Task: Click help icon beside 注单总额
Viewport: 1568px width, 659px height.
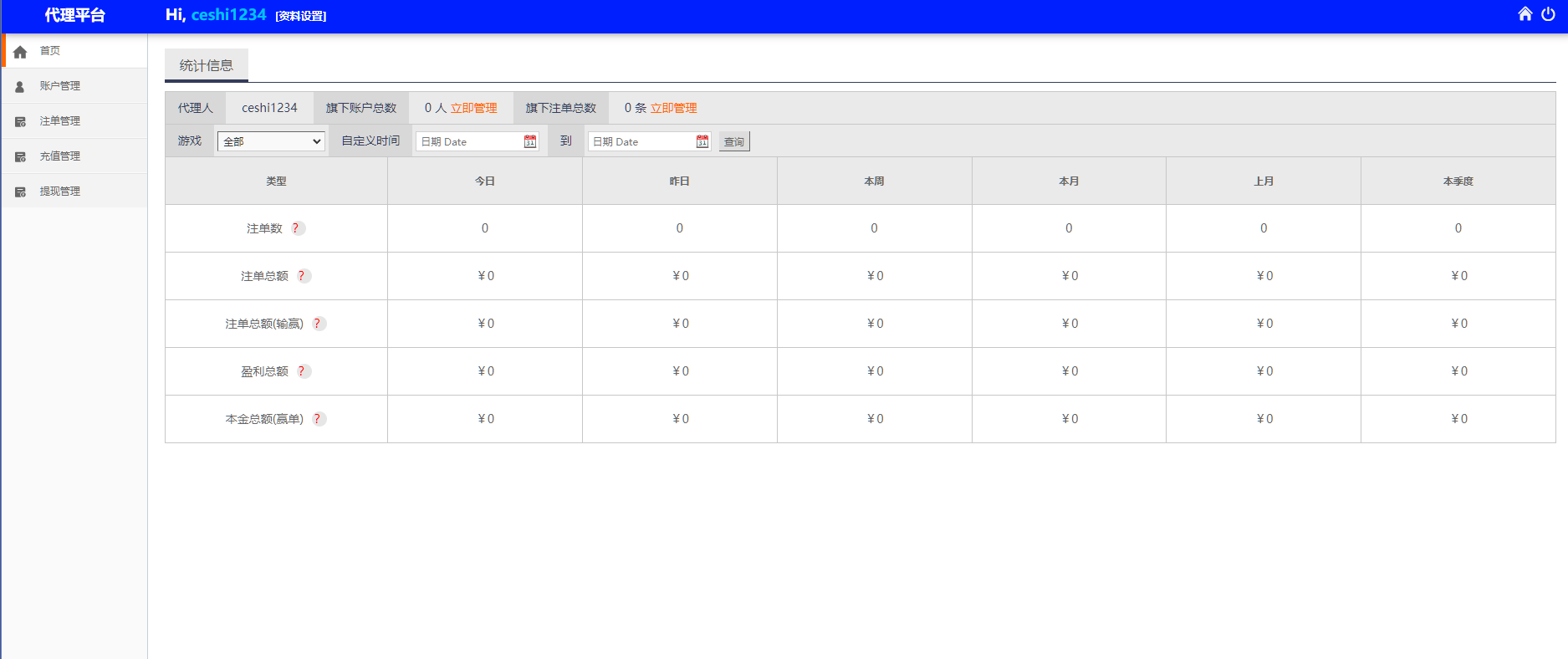Action: (302, 276)
